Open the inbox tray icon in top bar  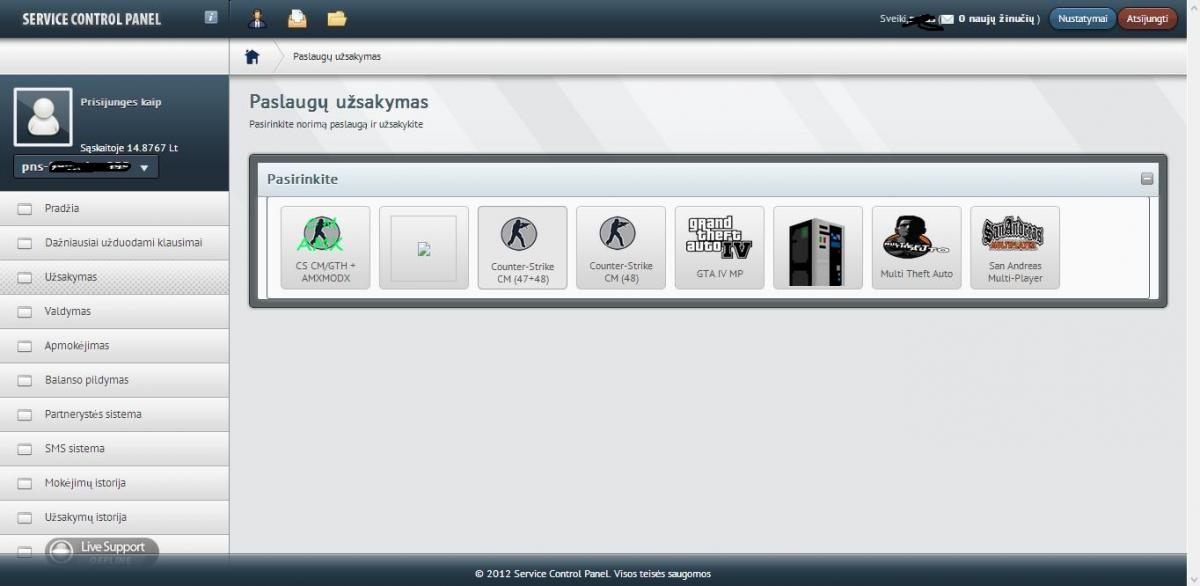297,18
